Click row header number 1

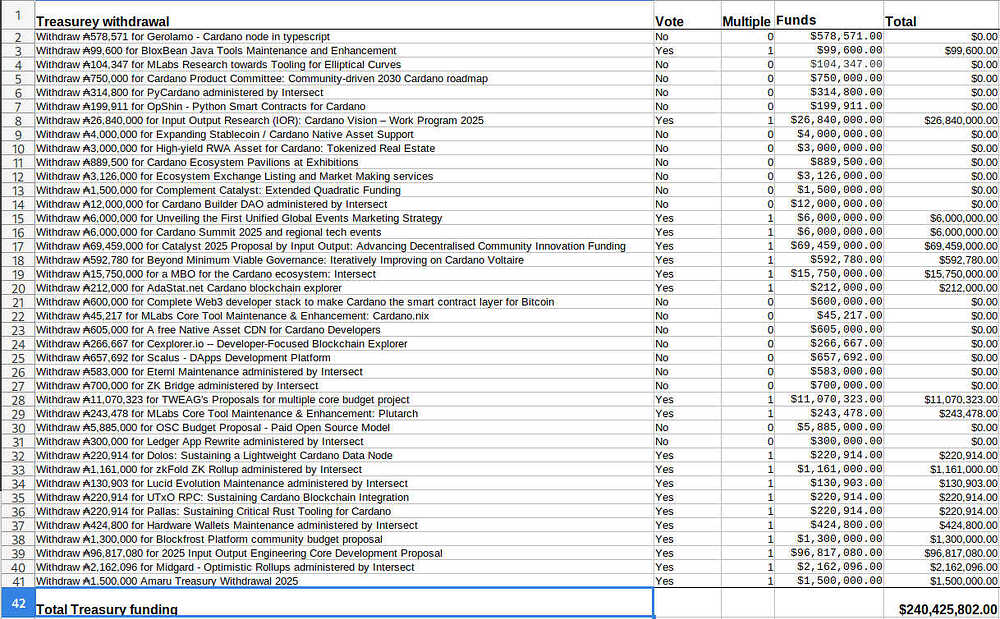17,15
